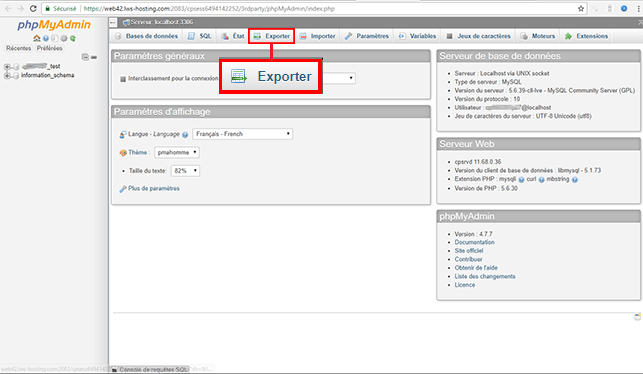
Task: Open the Bases de données tab
Action: pyautogui.click(x=147, y=36)
